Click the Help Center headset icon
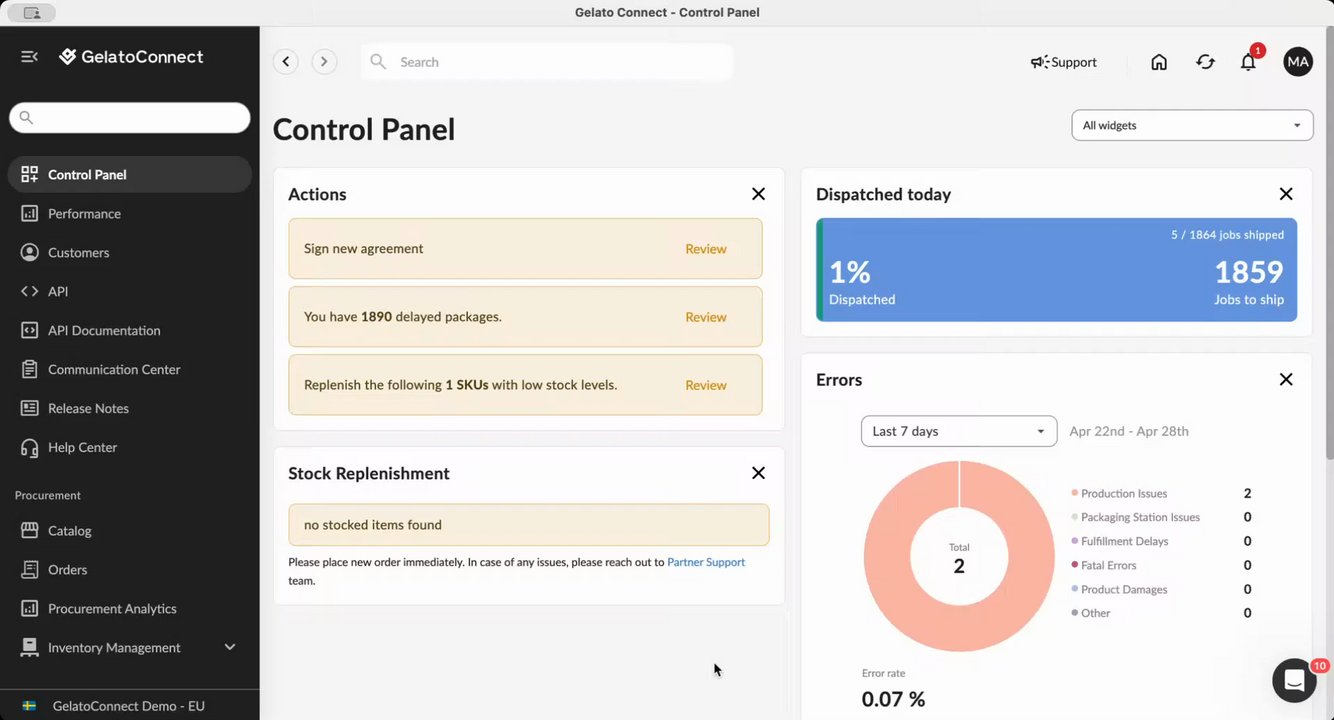The width and height of the screenshot is (1334, 720). (x=29, y=447)
